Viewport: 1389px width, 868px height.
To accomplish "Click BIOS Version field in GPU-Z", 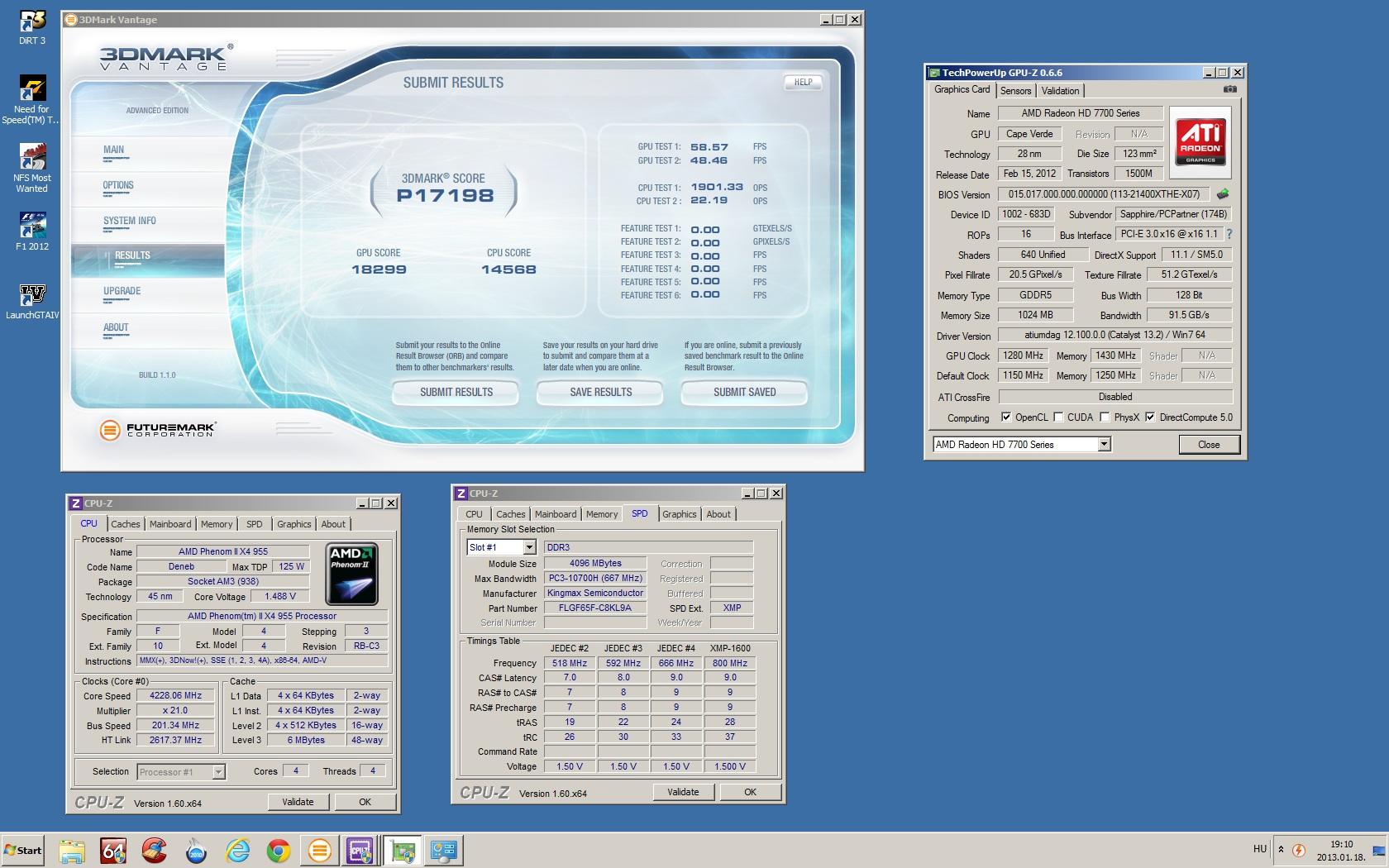I will [1104, 194].
